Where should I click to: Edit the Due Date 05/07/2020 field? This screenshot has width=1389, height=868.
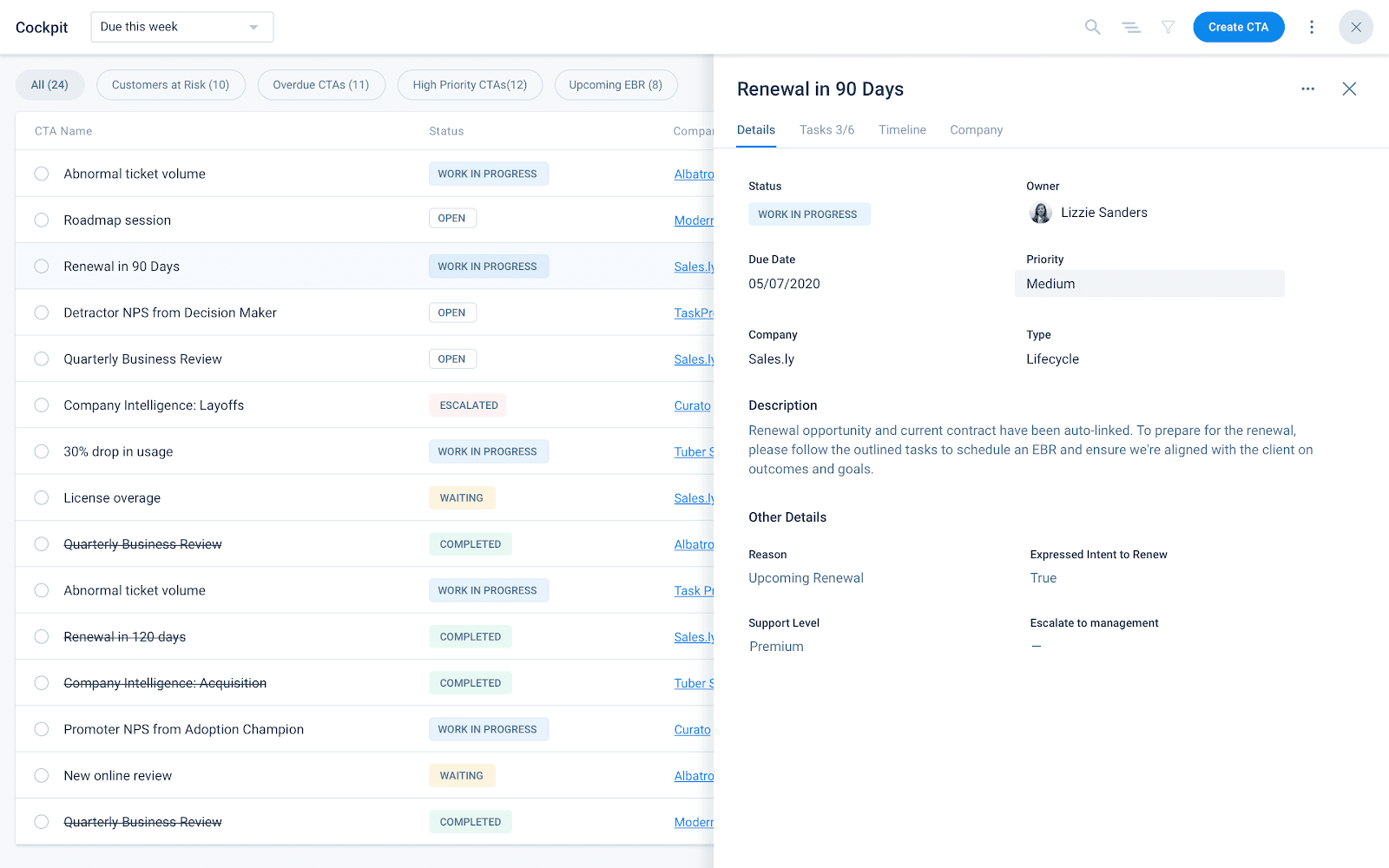point(784,284)
